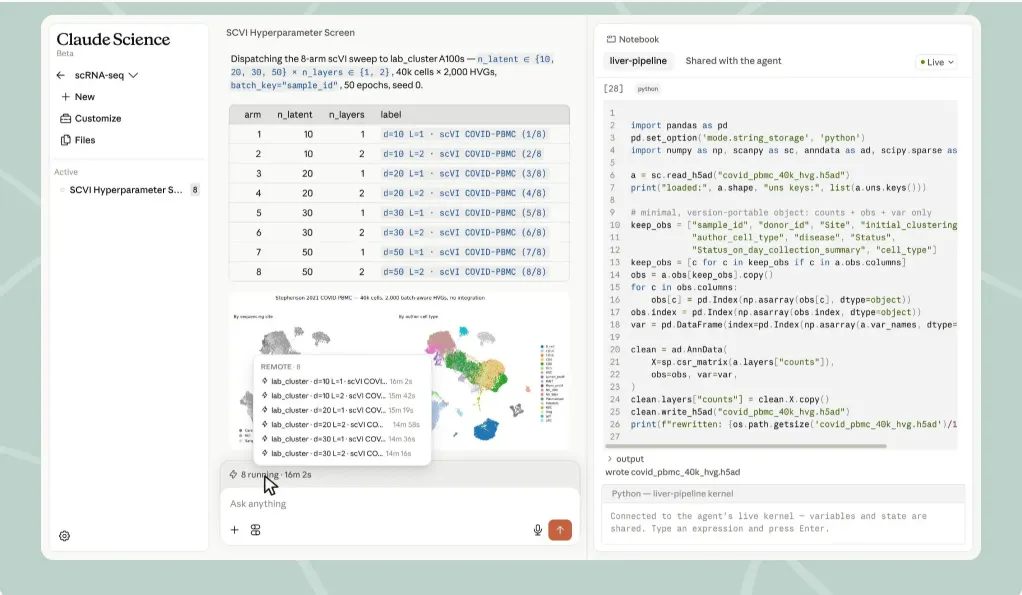Click the cell number [28] marker
Screen dimensions: 1022x595
click(x=613, y=89)
